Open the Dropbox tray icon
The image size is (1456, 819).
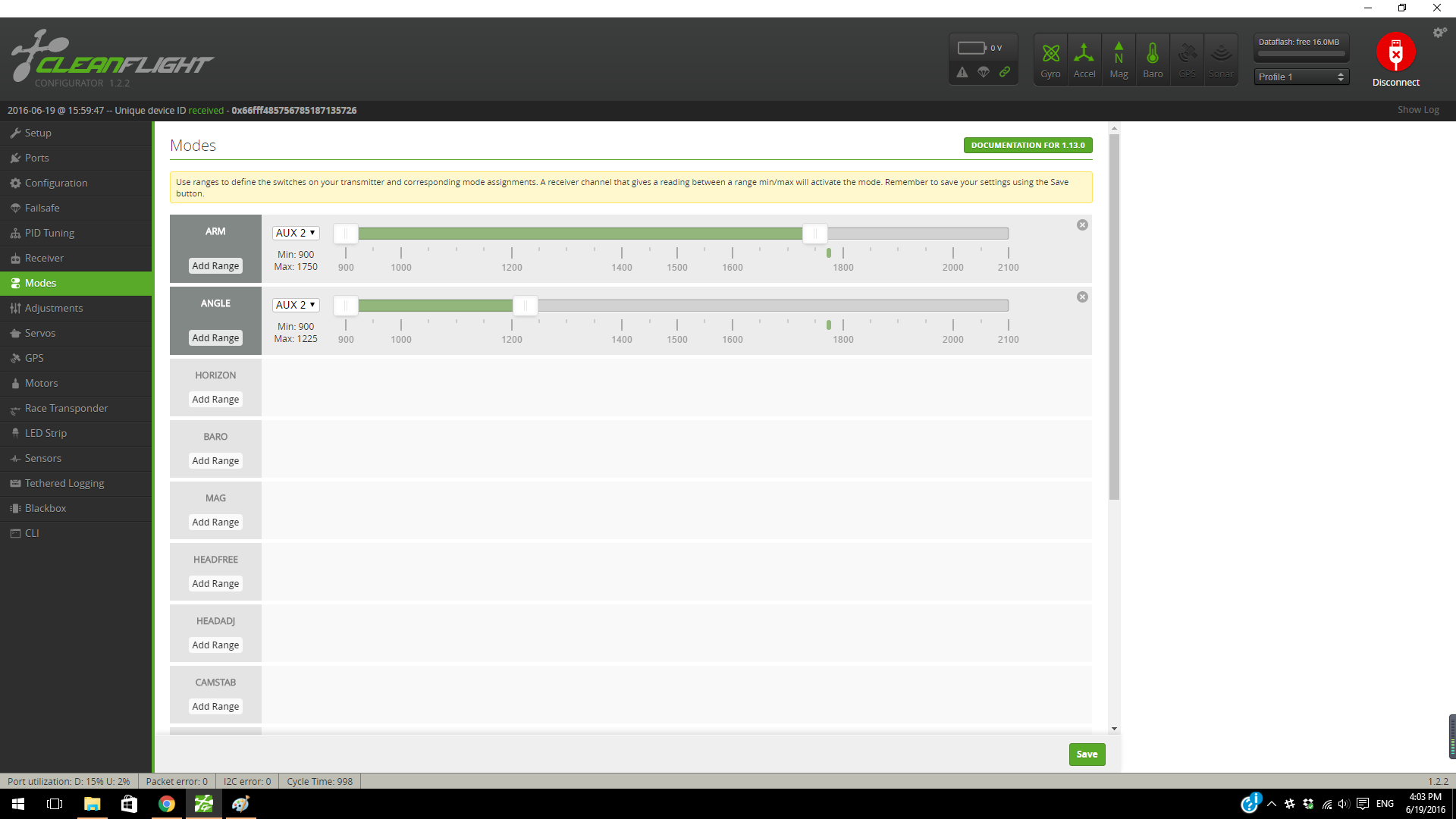coord(1308,804)
